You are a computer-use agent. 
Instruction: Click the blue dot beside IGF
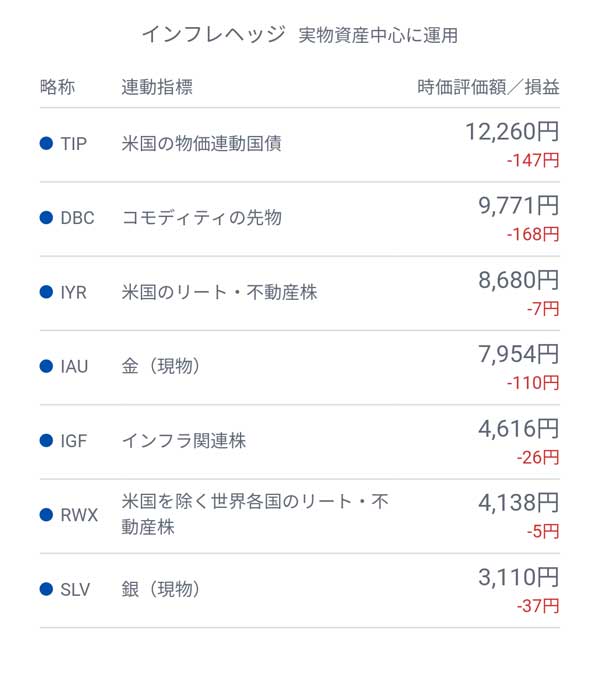pyautogui.click(x=46, y=441)
